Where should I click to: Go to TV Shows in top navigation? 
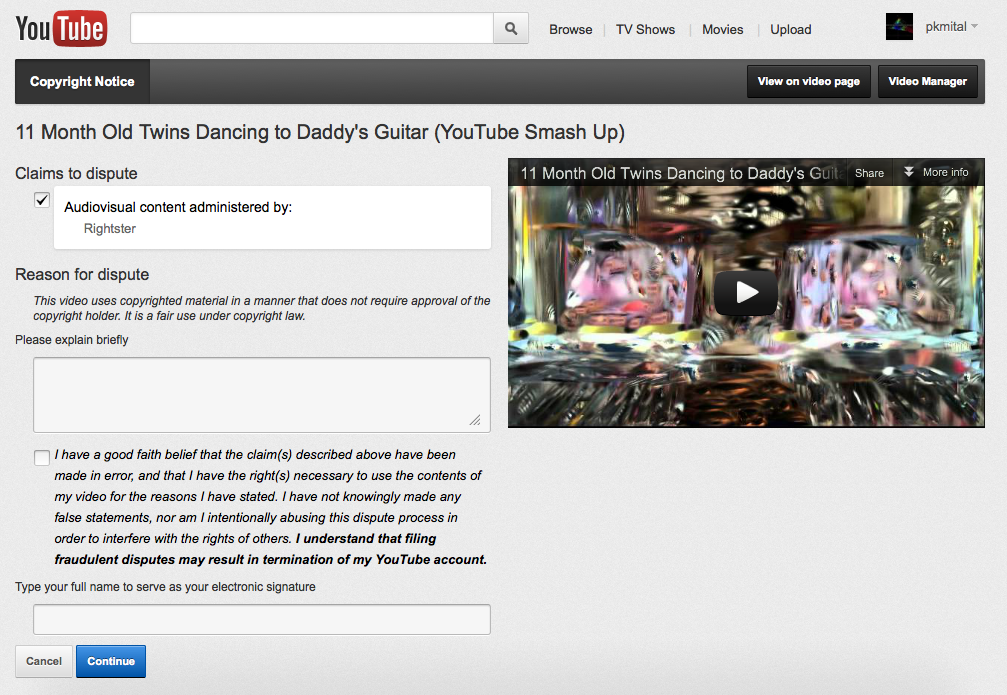click(645, 29)
